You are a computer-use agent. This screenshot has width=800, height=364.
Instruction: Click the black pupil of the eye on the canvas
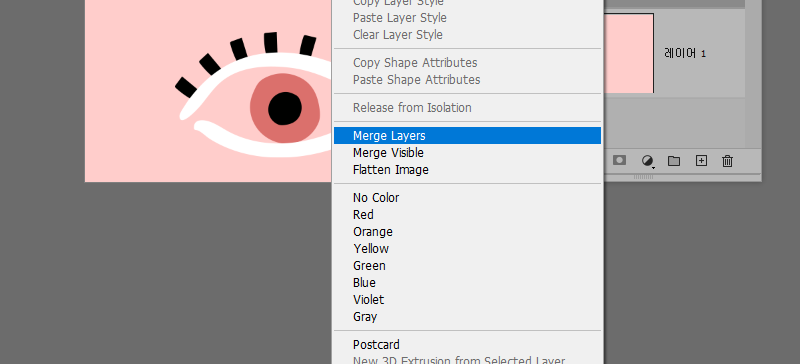(285, 109)
